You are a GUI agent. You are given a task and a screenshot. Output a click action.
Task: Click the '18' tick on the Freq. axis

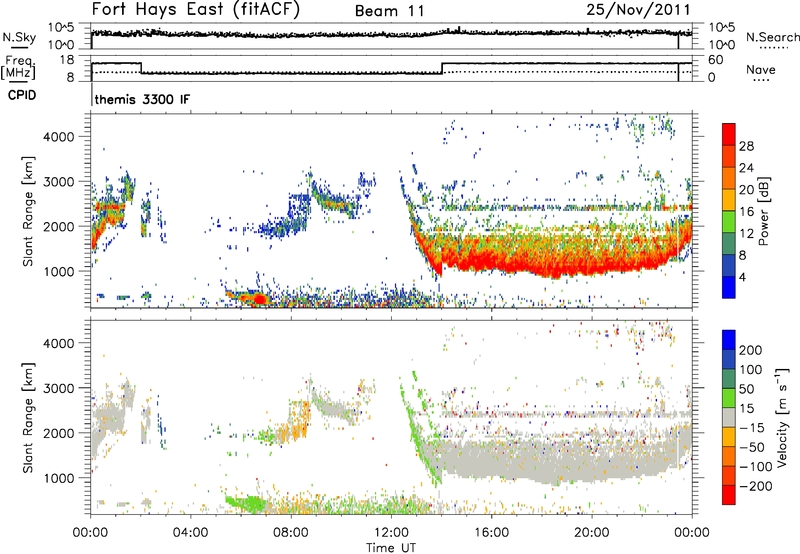coord(67,60)
